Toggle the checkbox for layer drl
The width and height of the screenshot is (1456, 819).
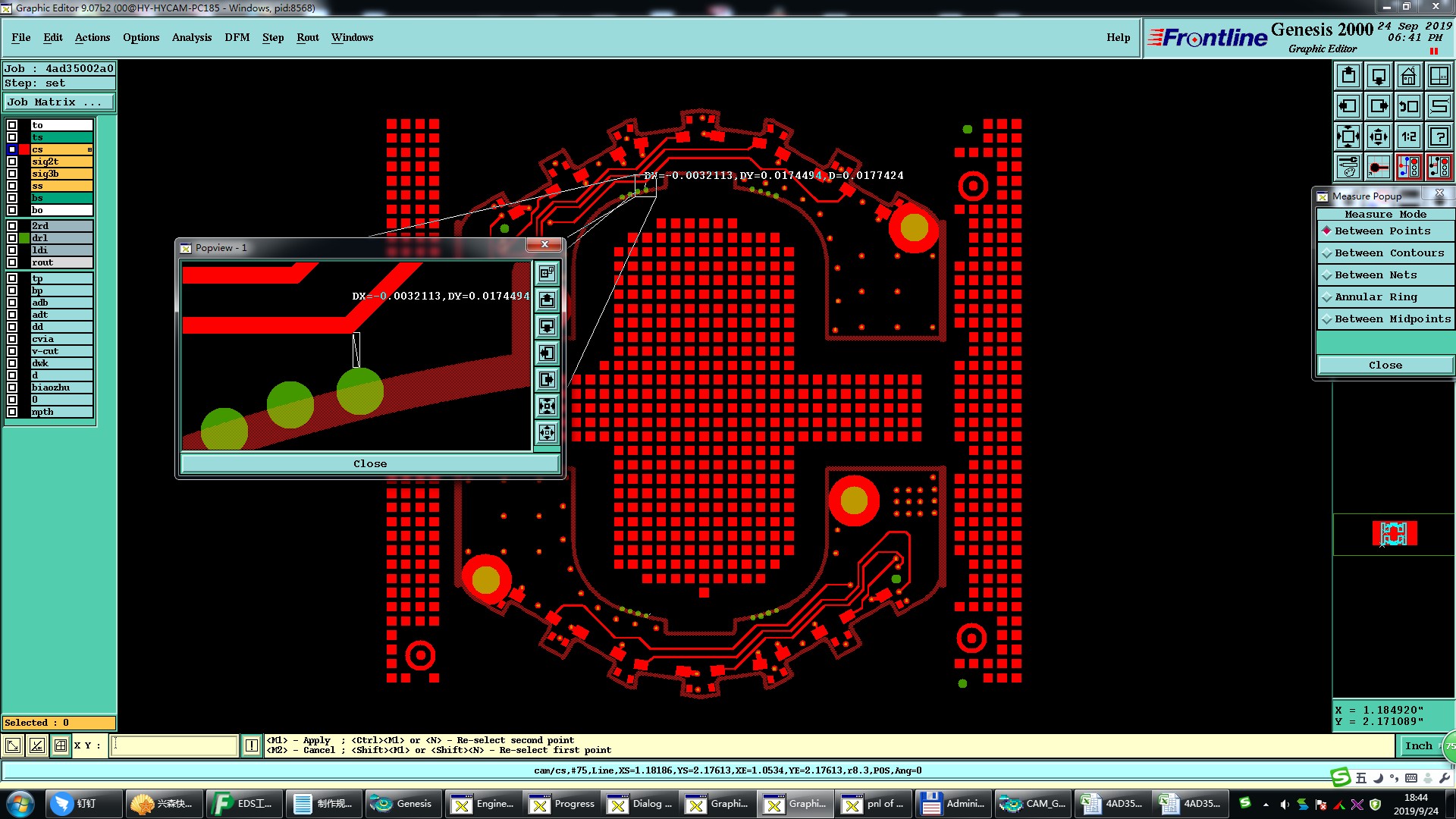pos(12,238)
